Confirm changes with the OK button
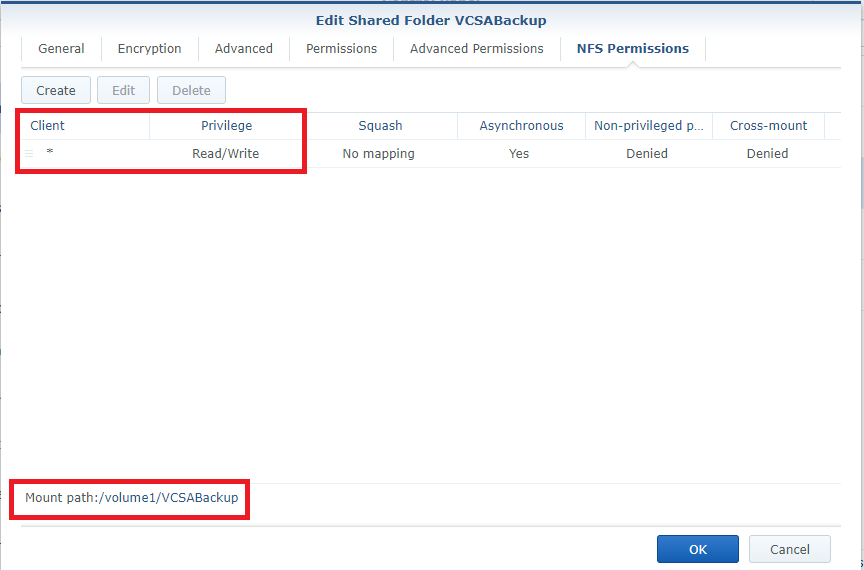 click(697, 549)
